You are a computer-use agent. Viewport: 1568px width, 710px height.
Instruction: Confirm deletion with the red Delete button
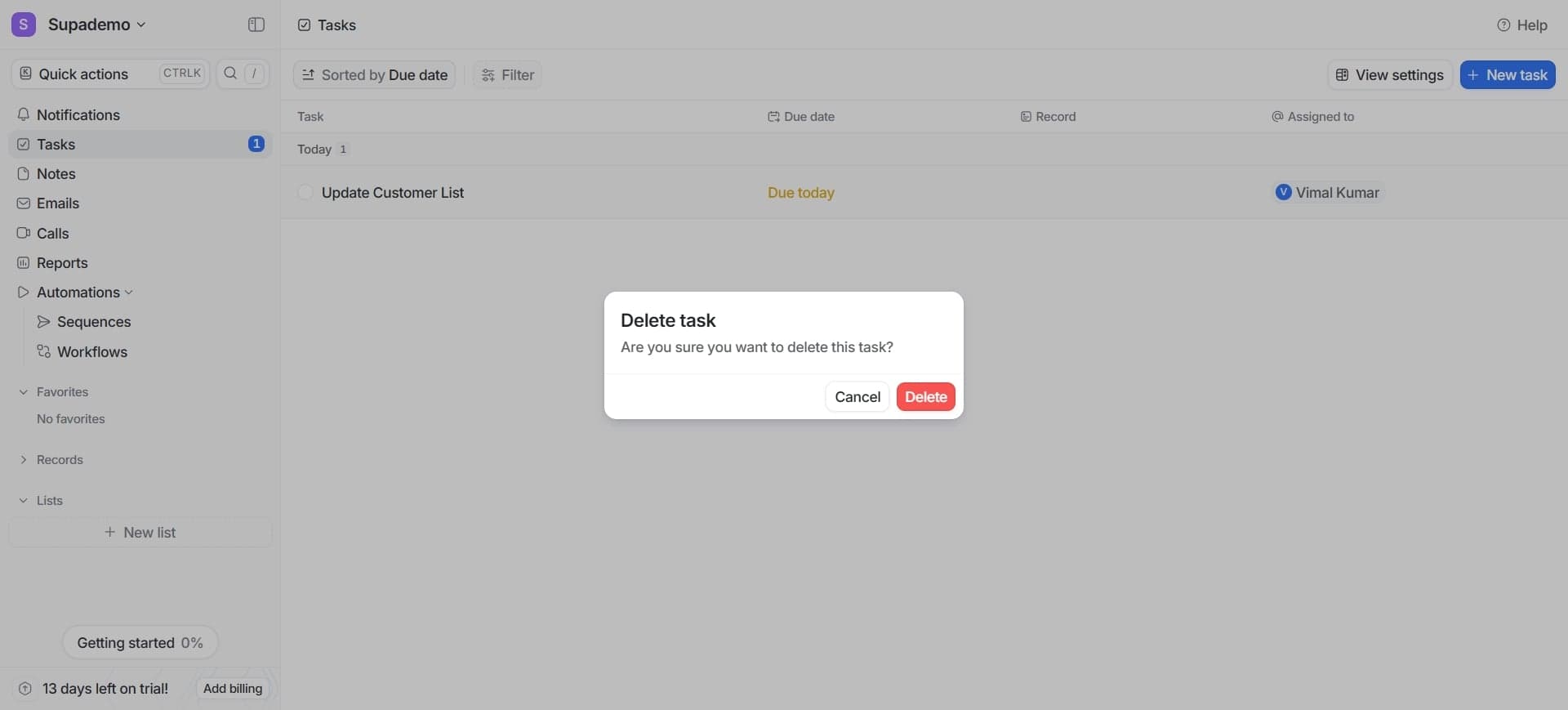pyautogui.click(x=925, y=397)
